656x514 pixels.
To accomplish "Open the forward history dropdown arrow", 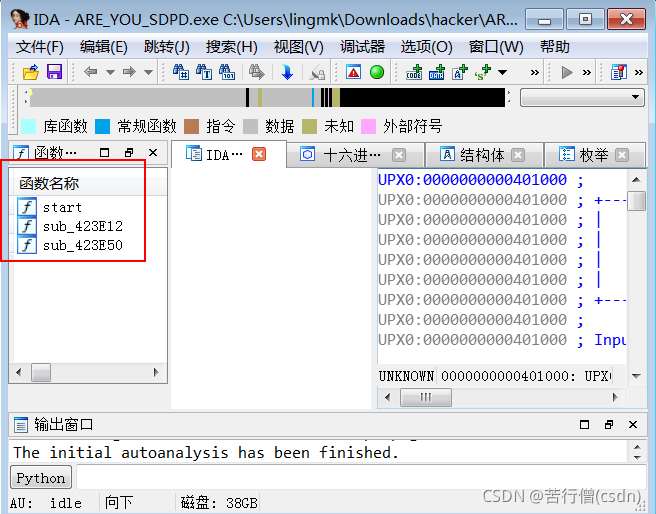I will (x=148, y=72).
